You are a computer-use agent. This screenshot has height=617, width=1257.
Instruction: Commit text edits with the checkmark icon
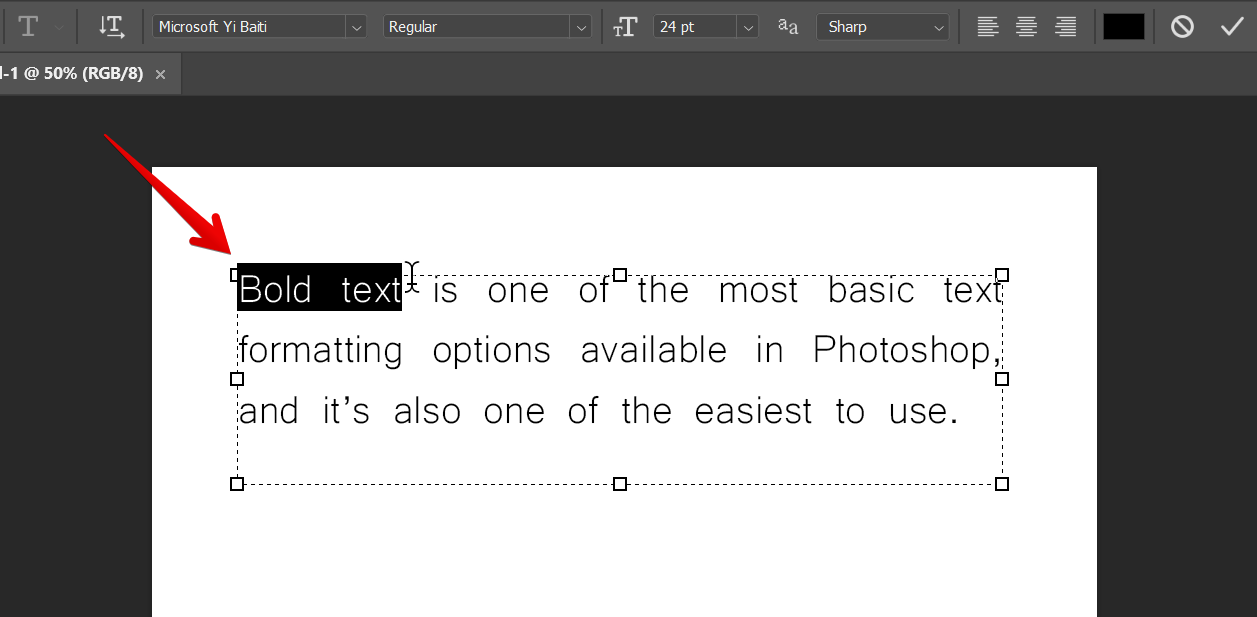[x=1232, y=26]
